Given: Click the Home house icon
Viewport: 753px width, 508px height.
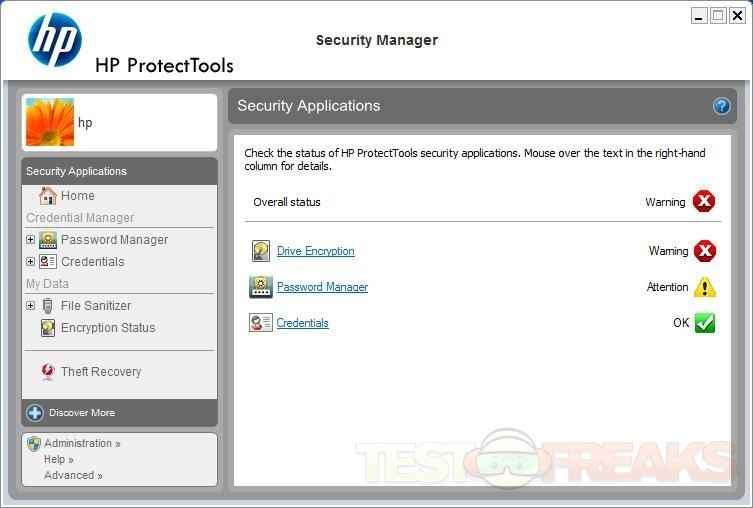Looking at the screenshot, I should point(48,196).
